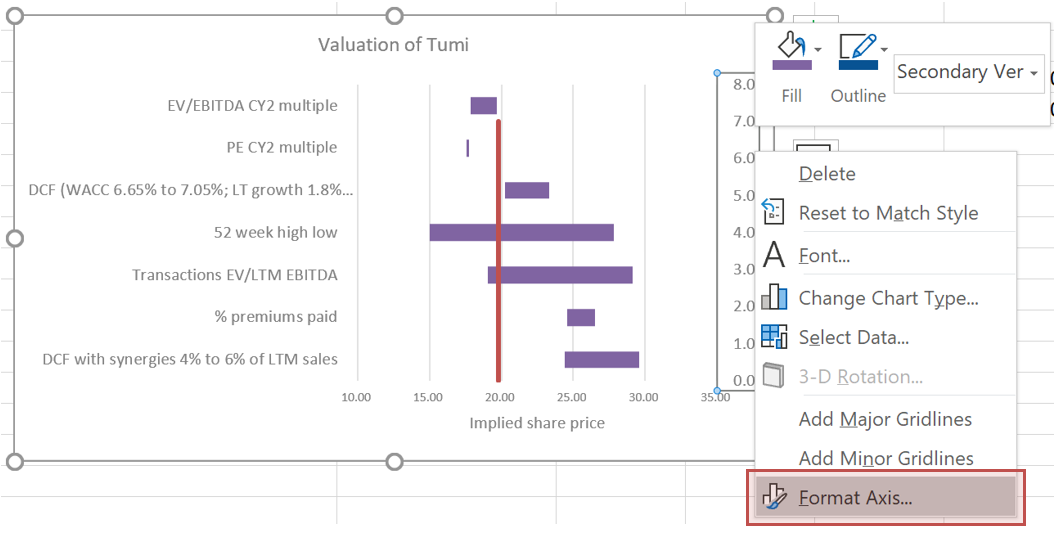Select the 'Implied share price' axis title
The height and width of the screenshot is (534, 1058).
(537, 423)
